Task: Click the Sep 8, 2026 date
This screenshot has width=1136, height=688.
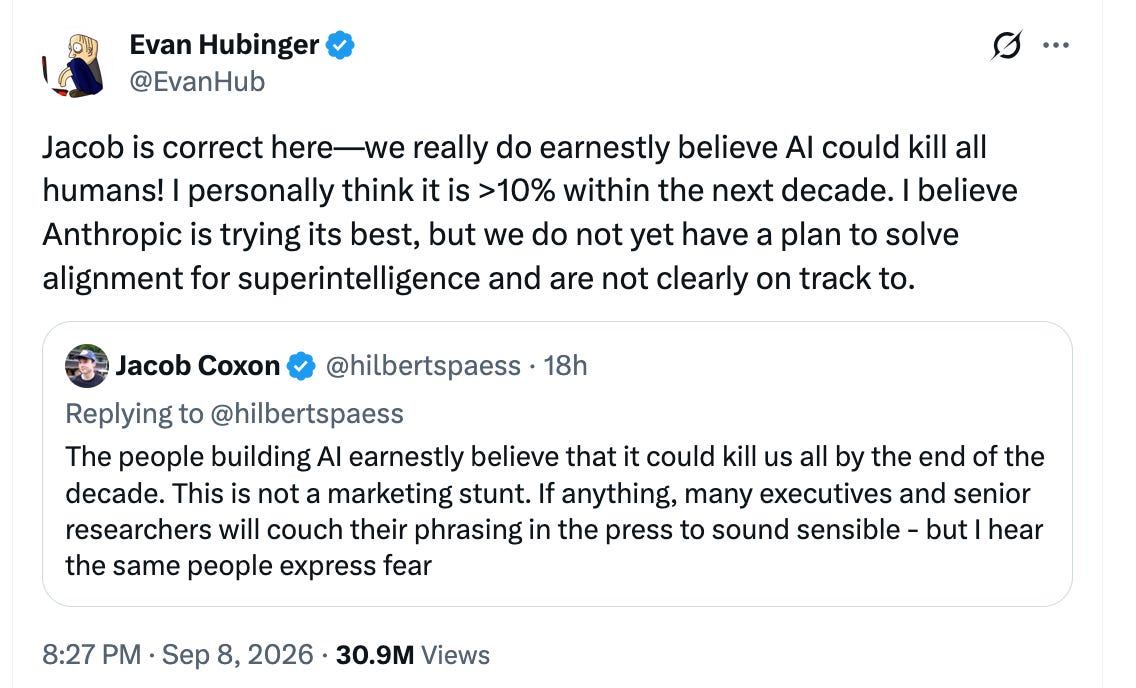Action: point(238,655)
